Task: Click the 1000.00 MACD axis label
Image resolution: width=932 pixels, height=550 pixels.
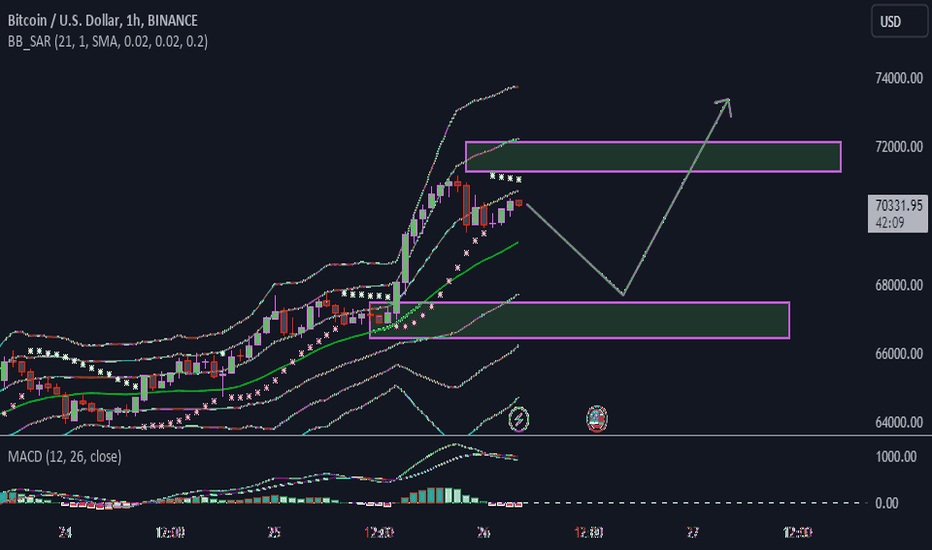Action: tap(896, 457)
